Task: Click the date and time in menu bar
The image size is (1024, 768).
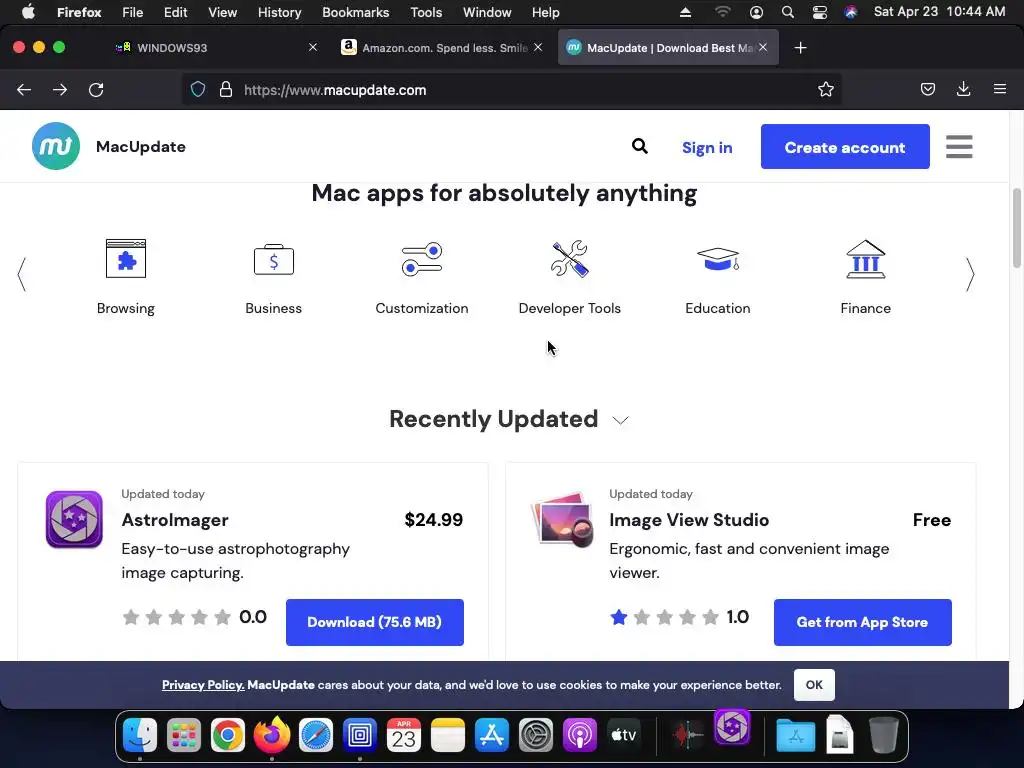Action: tap(939, 12)
